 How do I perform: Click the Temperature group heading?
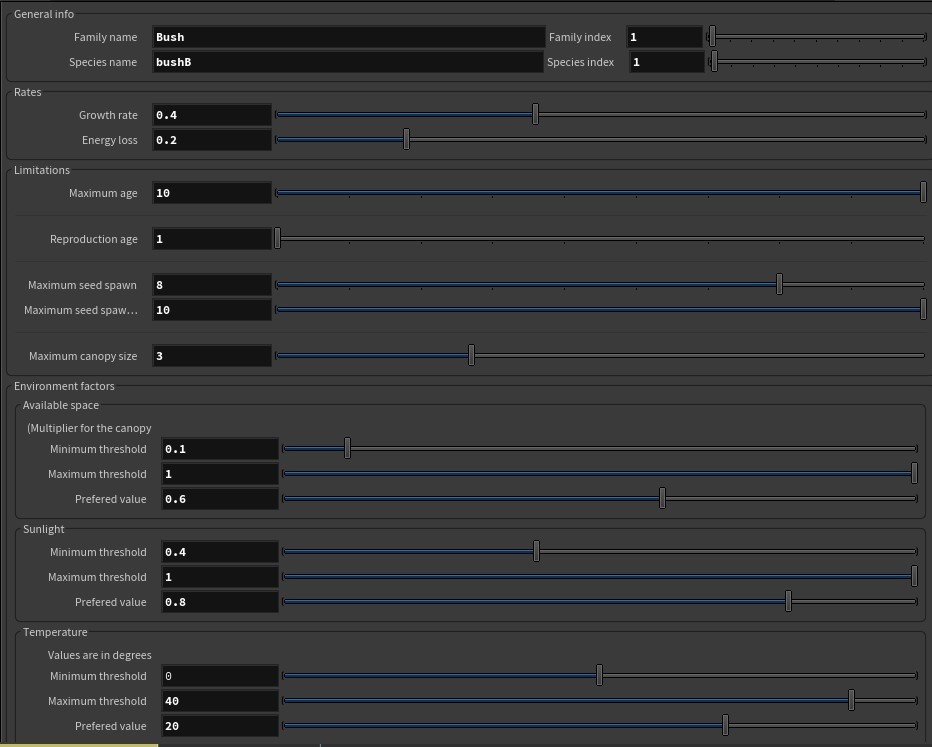(x=55, y=632)
